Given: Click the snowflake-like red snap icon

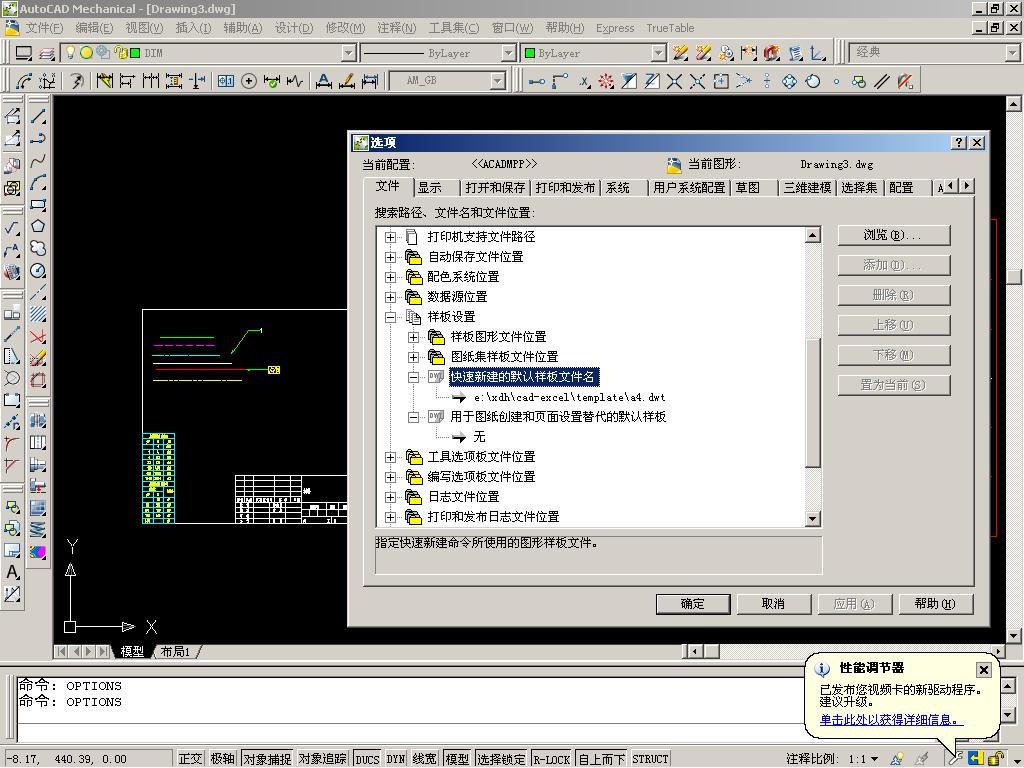Looking at the screenshot, I should pyautogui.click(x=606, y=81).
